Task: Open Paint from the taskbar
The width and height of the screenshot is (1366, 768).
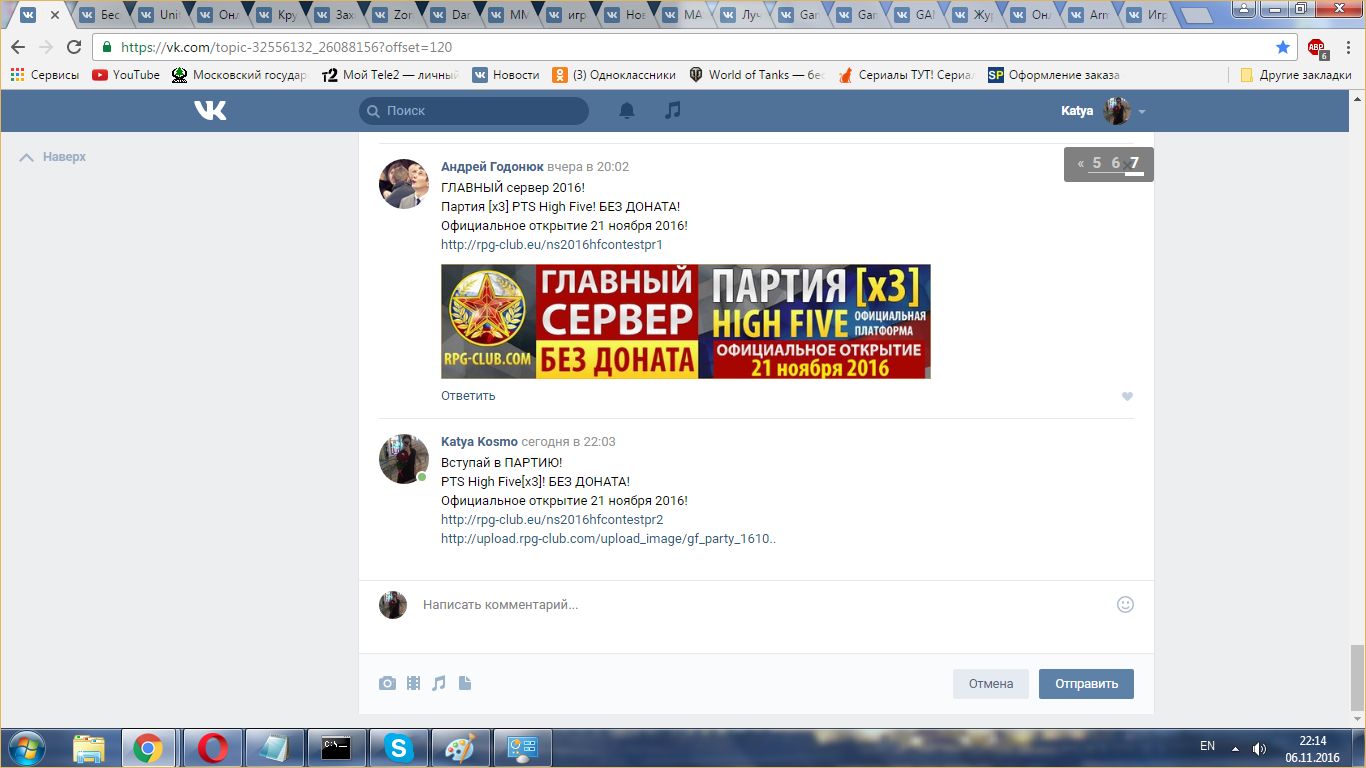Action: [x=460, y=748]
